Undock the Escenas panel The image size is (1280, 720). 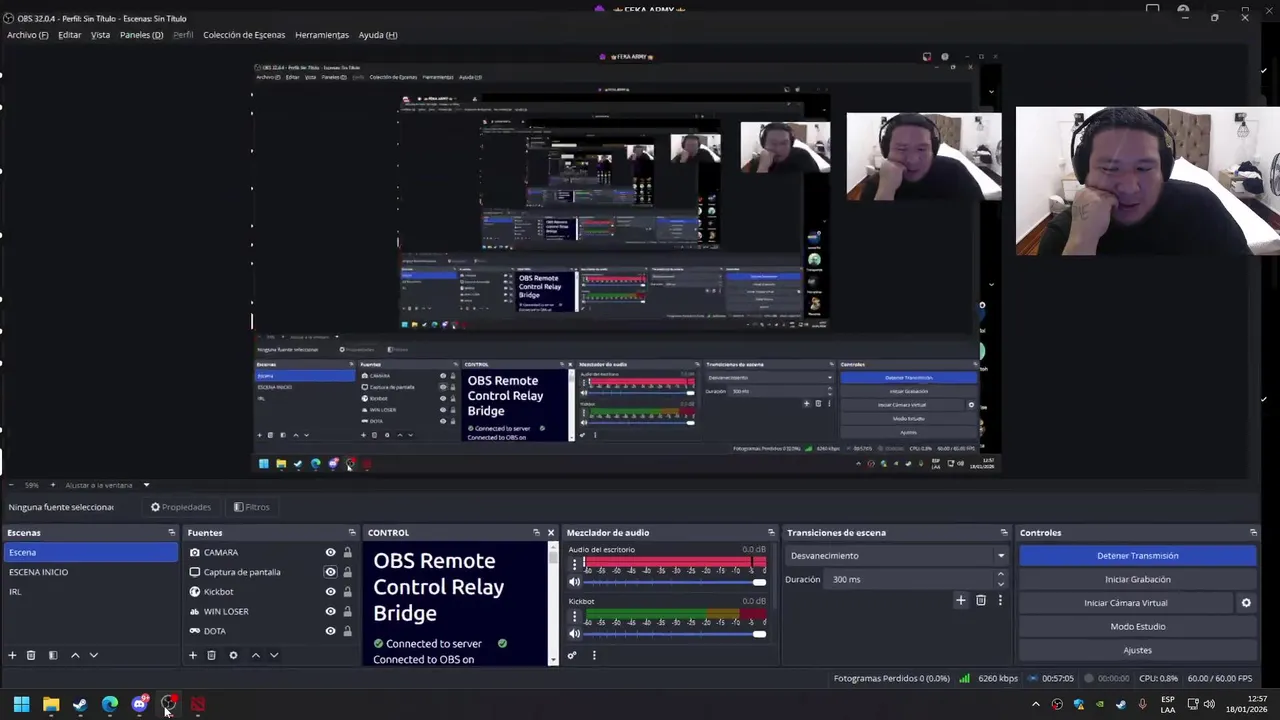point(171,533)
